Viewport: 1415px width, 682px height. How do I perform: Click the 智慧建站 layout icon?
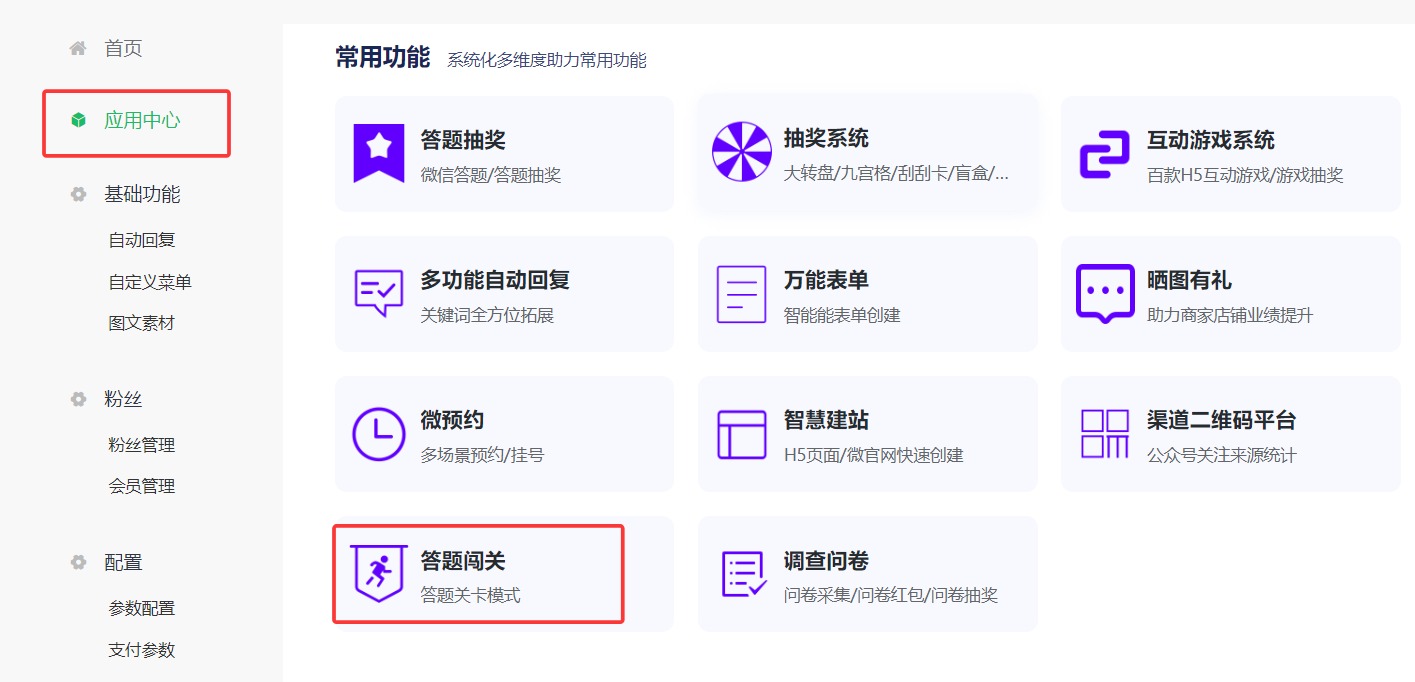pyautogui.click(x=741, y=434)
